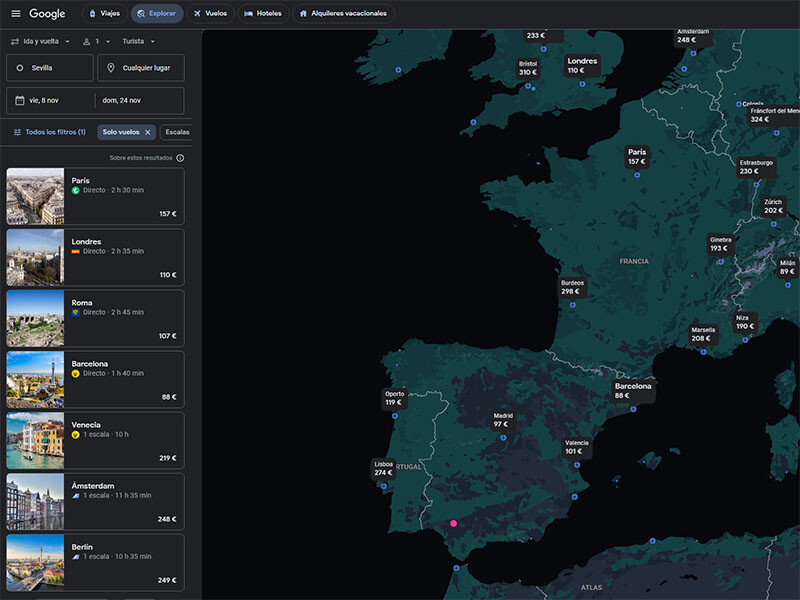Expand the Ida y vuelta dropdown

tap(40, 41)
